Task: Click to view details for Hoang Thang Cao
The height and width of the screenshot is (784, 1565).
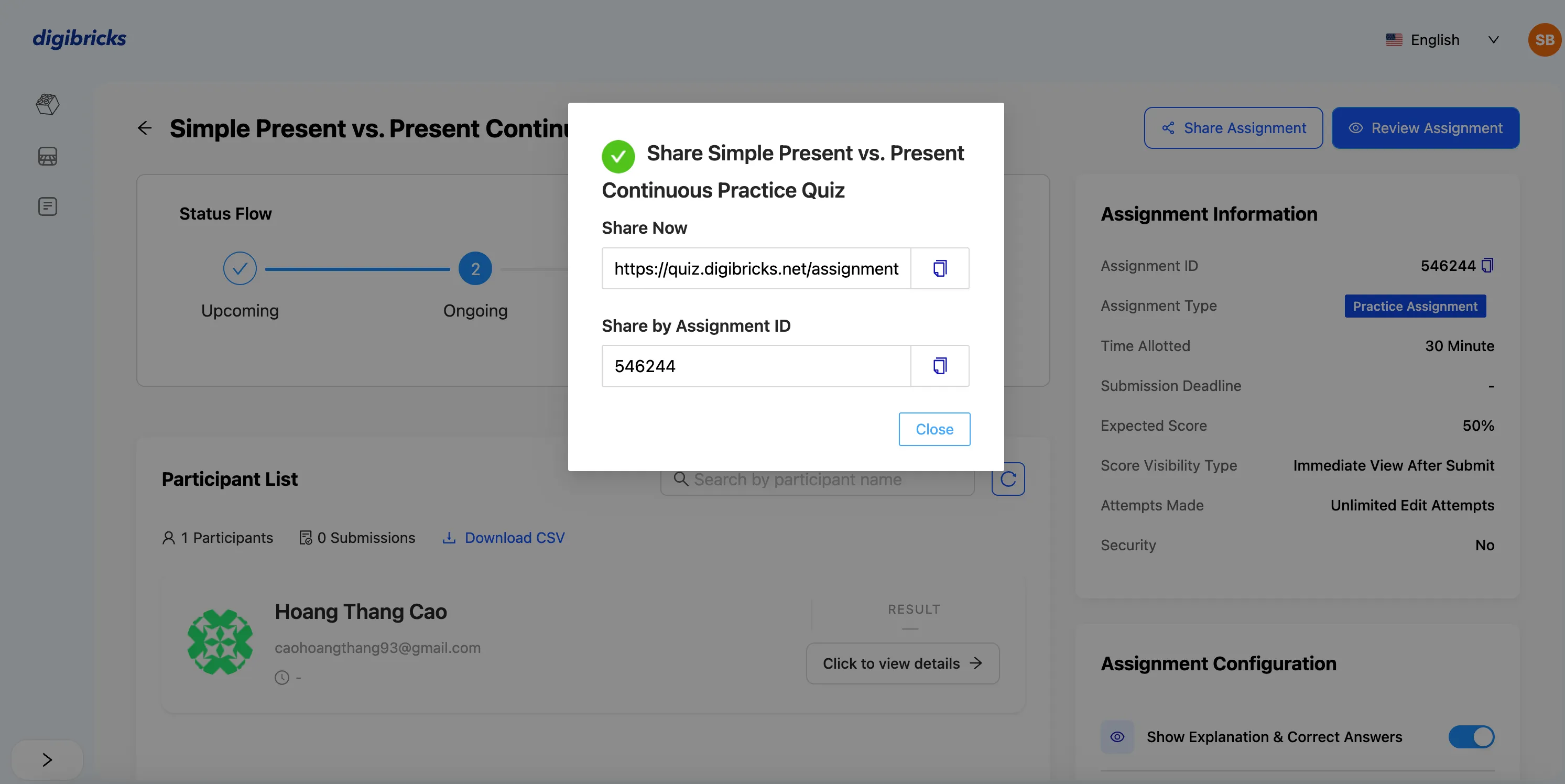Action: coord(902,664)
